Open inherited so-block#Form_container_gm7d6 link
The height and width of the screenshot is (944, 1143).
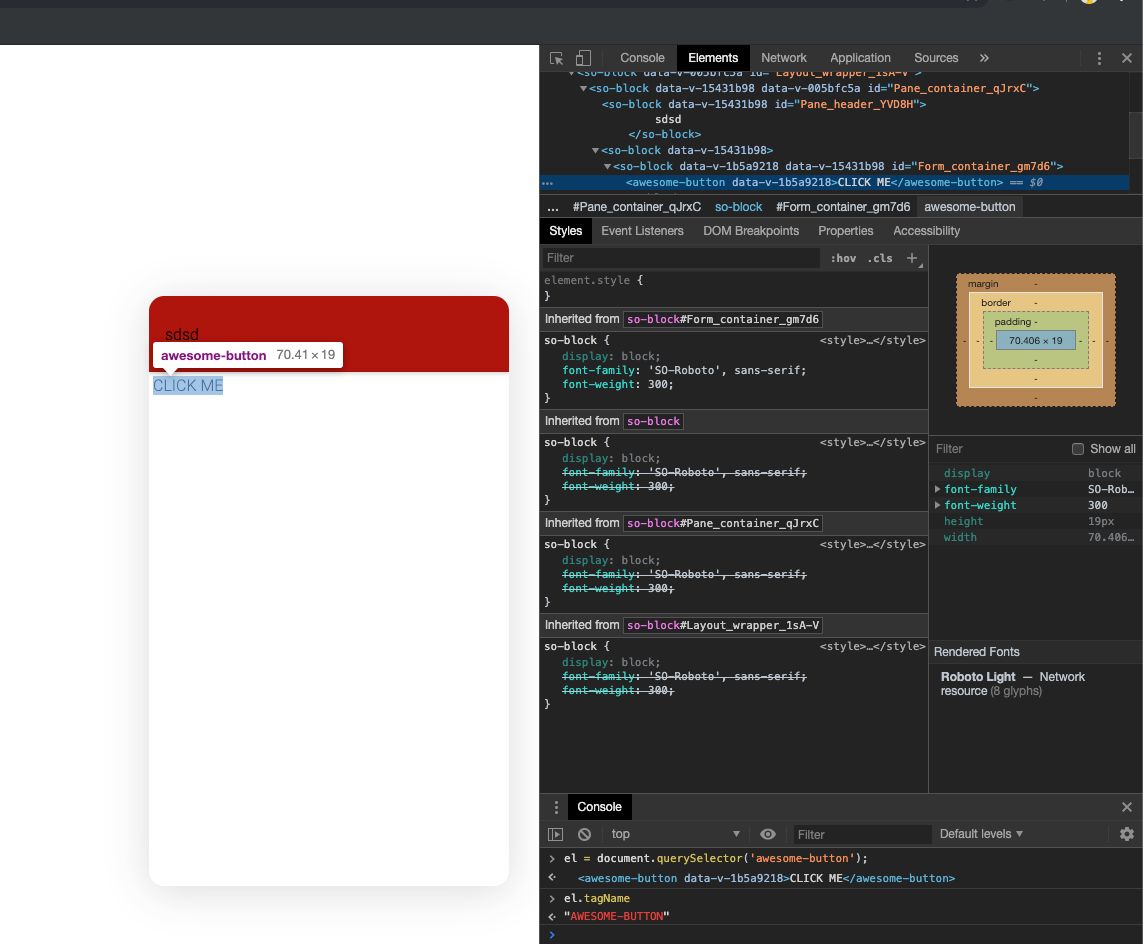pos(723,319)
